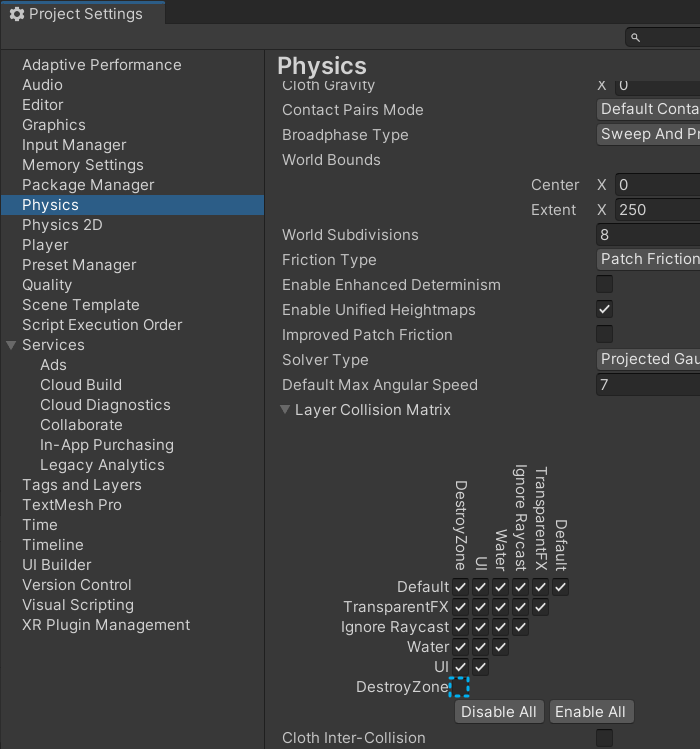Open Contact Pairs Mode dropdown

click(x=648, y=109)
